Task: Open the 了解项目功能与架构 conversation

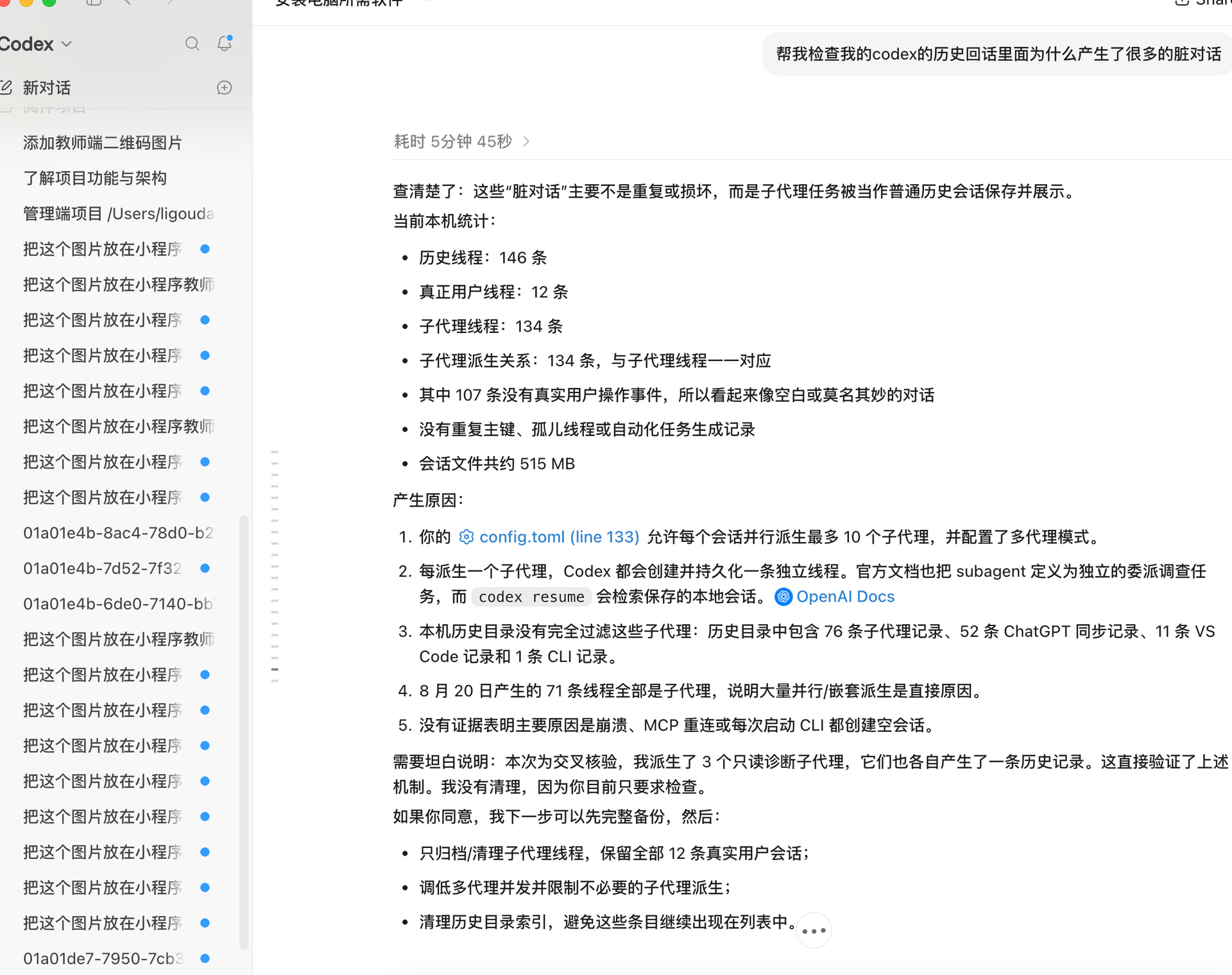Action: 95,178
